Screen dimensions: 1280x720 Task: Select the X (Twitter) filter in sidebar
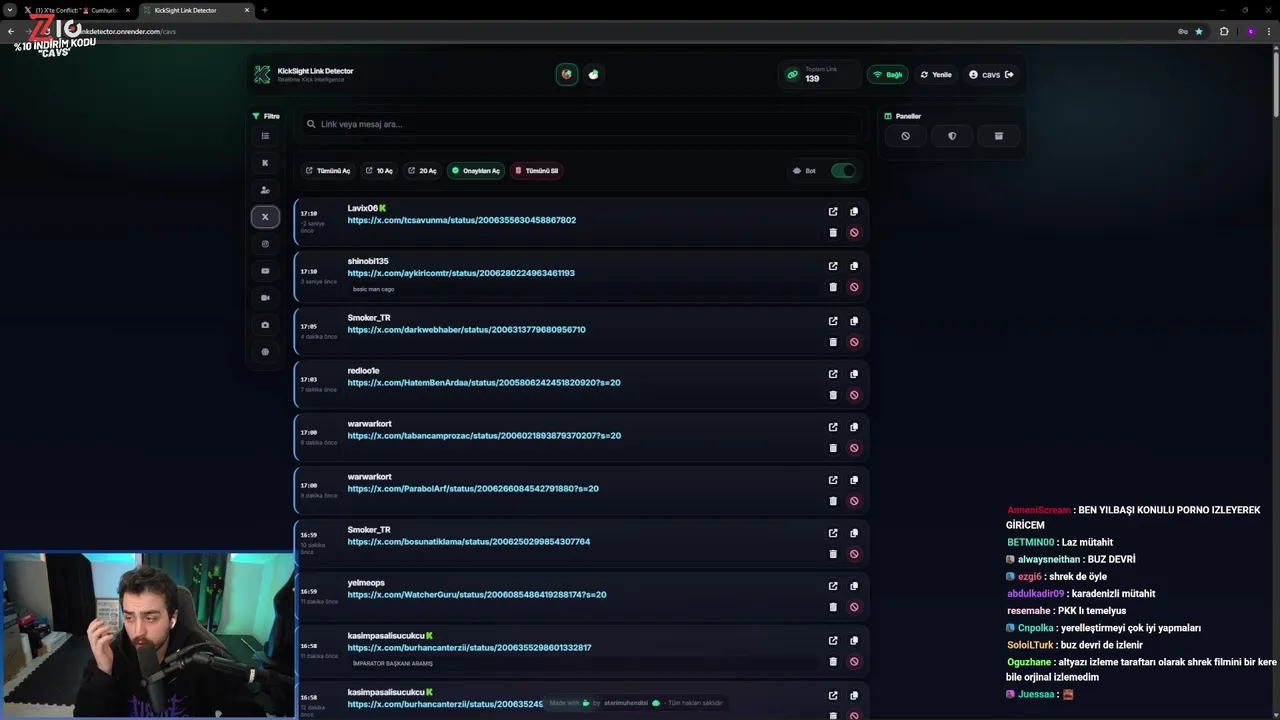265,217
